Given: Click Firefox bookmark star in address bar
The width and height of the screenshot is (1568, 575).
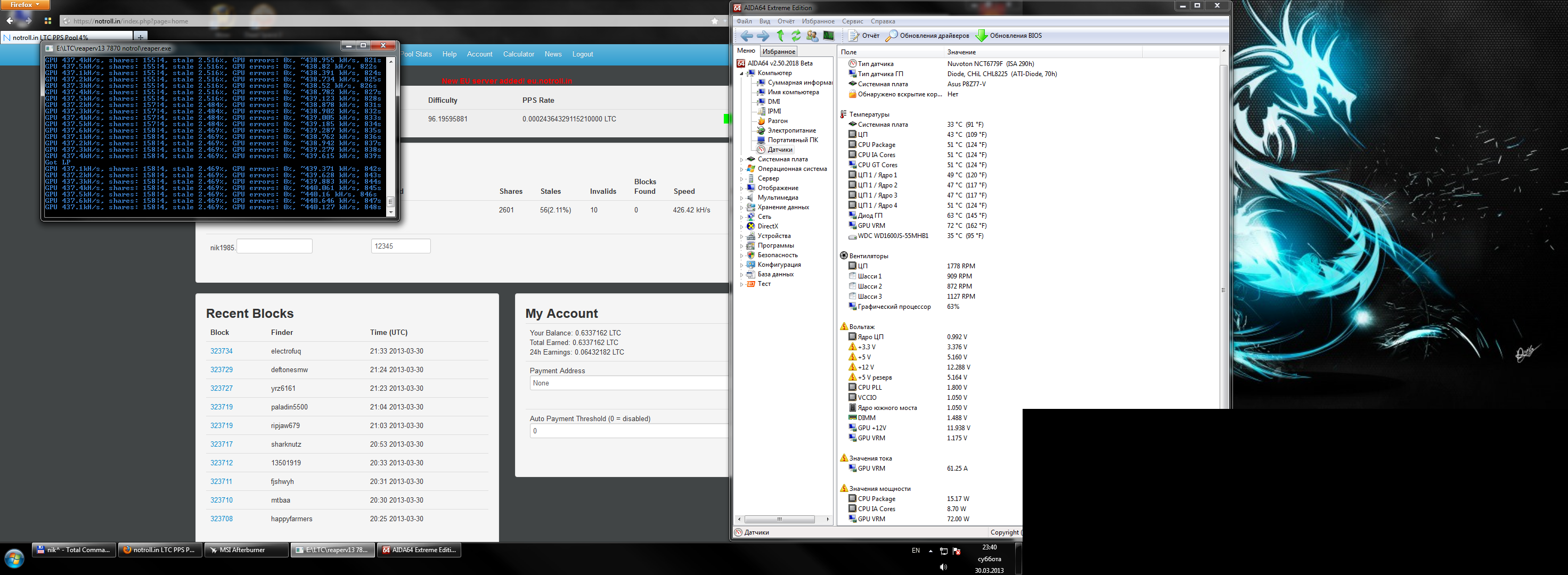Looking at the screenshot, I should pos(715,21).
